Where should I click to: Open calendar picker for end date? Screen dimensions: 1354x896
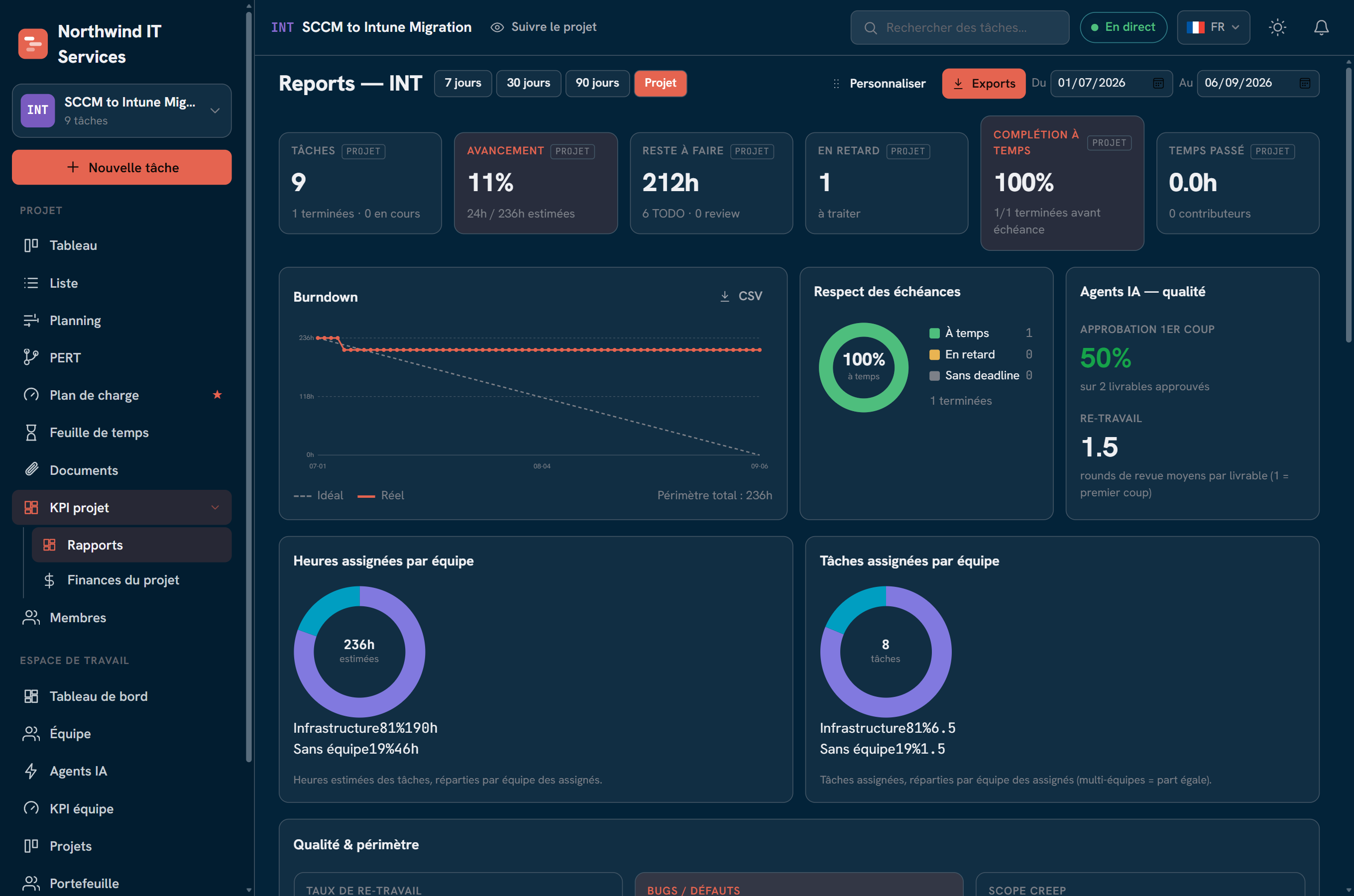click(x=1305, y=84)
